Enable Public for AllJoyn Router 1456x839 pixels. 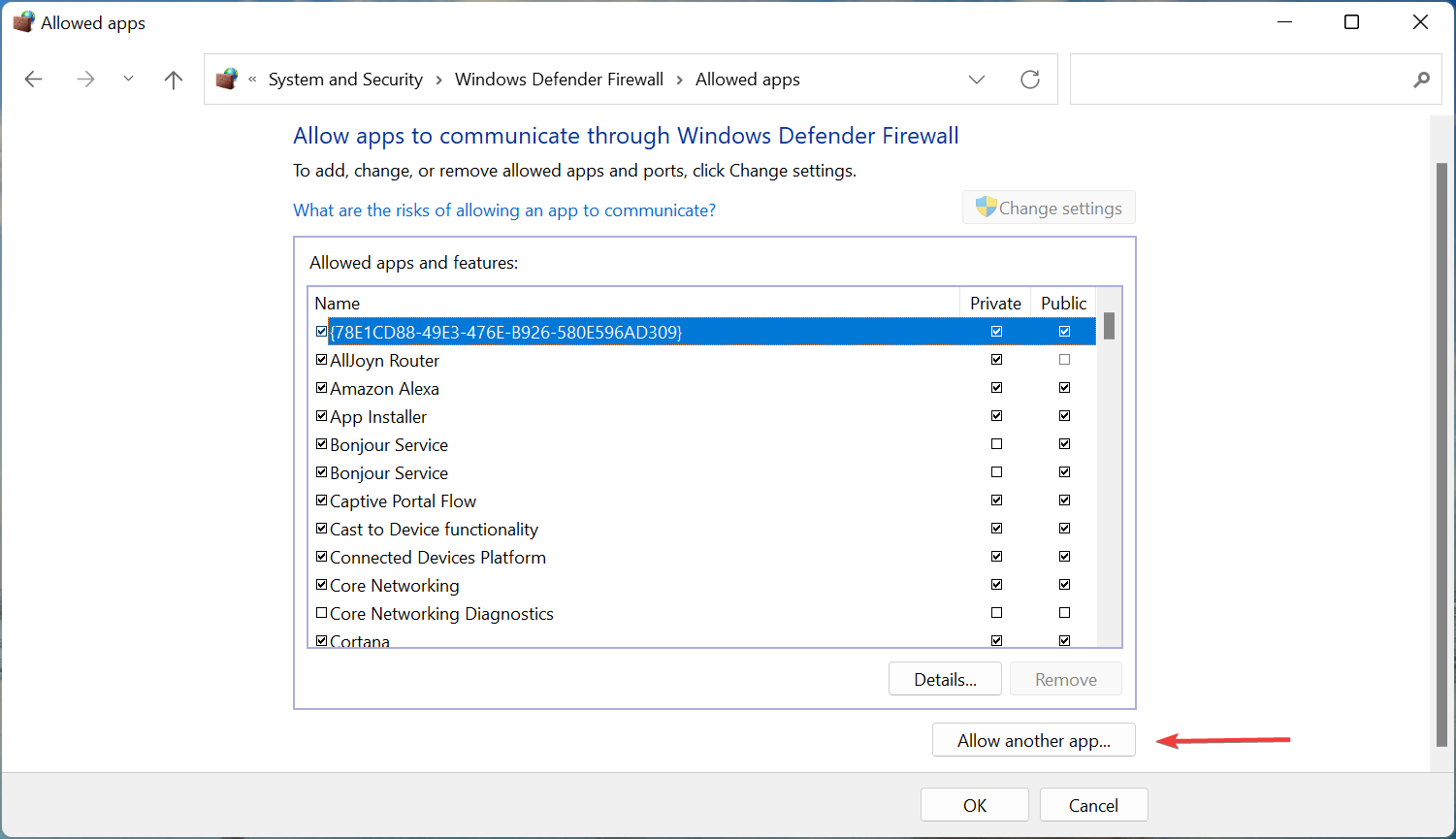[x=1064, y=360]
